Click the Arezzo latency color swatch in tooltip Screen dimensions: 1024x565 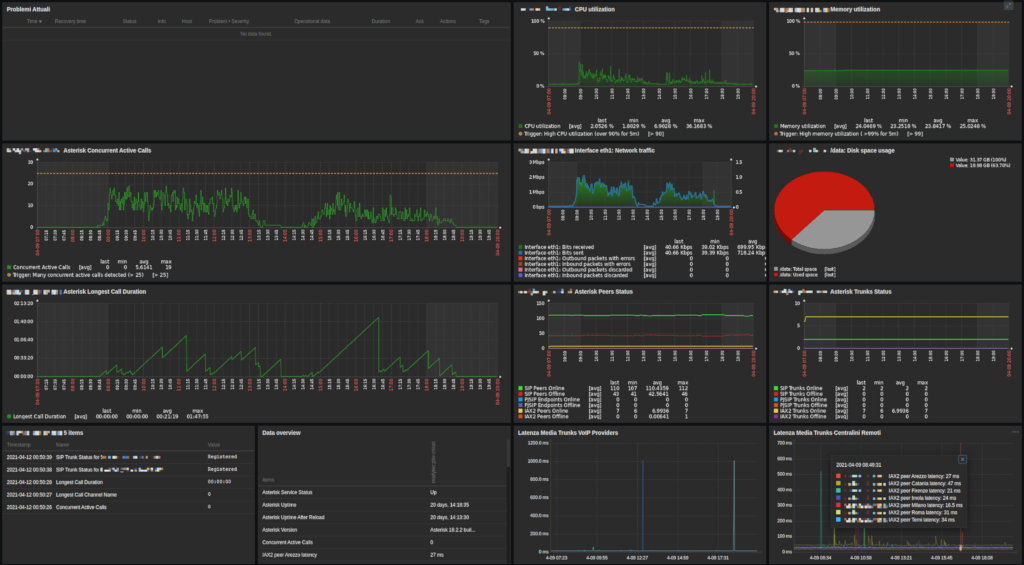click(839, 476)
